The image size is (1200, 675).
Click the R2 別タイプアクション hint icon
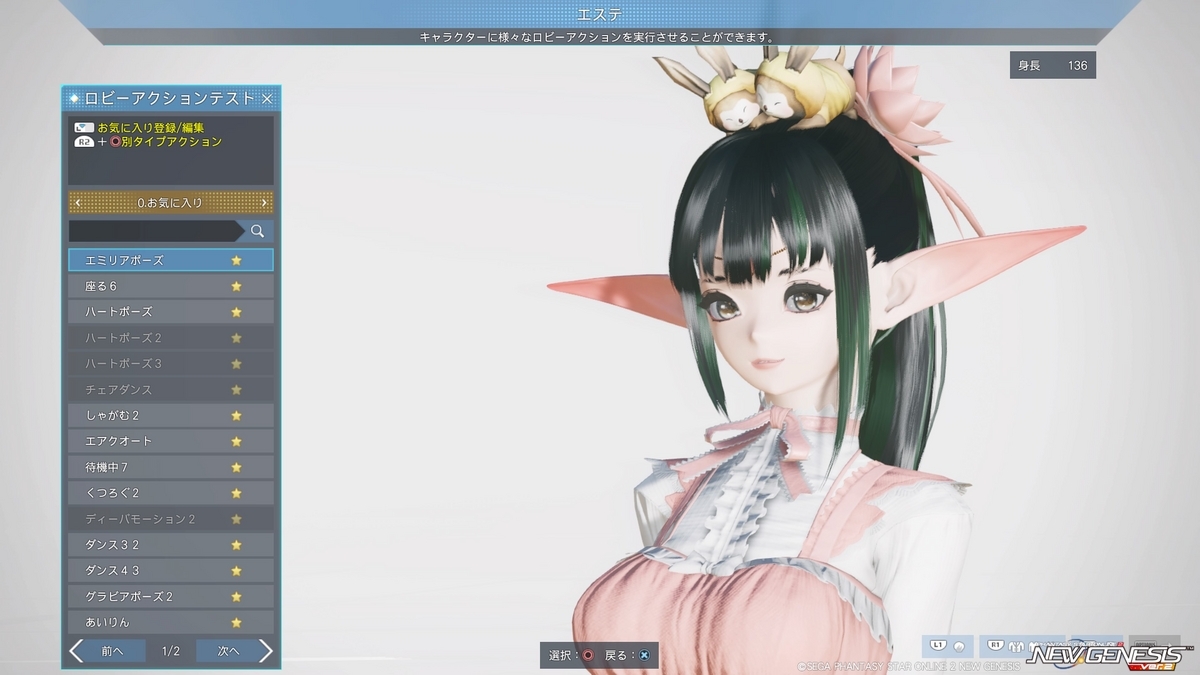84,142
